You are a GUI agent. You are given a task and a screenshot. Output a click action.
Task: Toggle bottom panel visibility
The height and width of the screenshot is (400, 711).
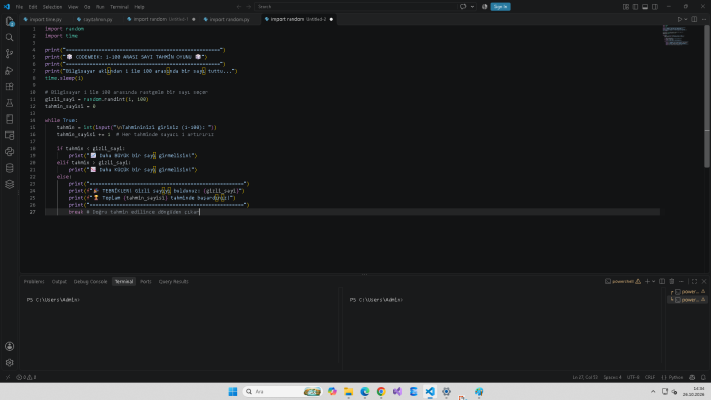pyautogui.click(x=645, y=7)
